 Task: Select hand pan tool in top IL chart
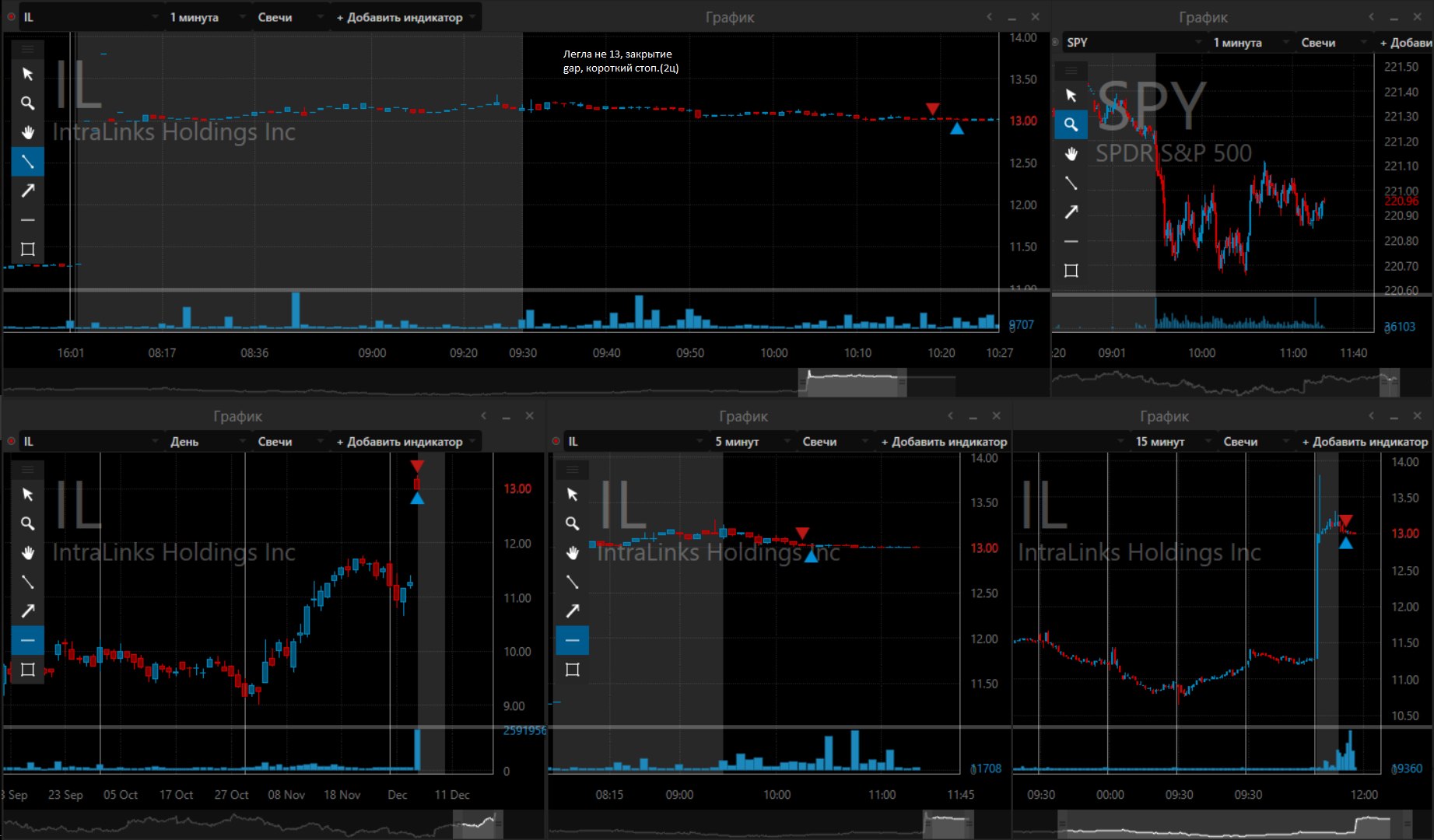click(28, 132)
